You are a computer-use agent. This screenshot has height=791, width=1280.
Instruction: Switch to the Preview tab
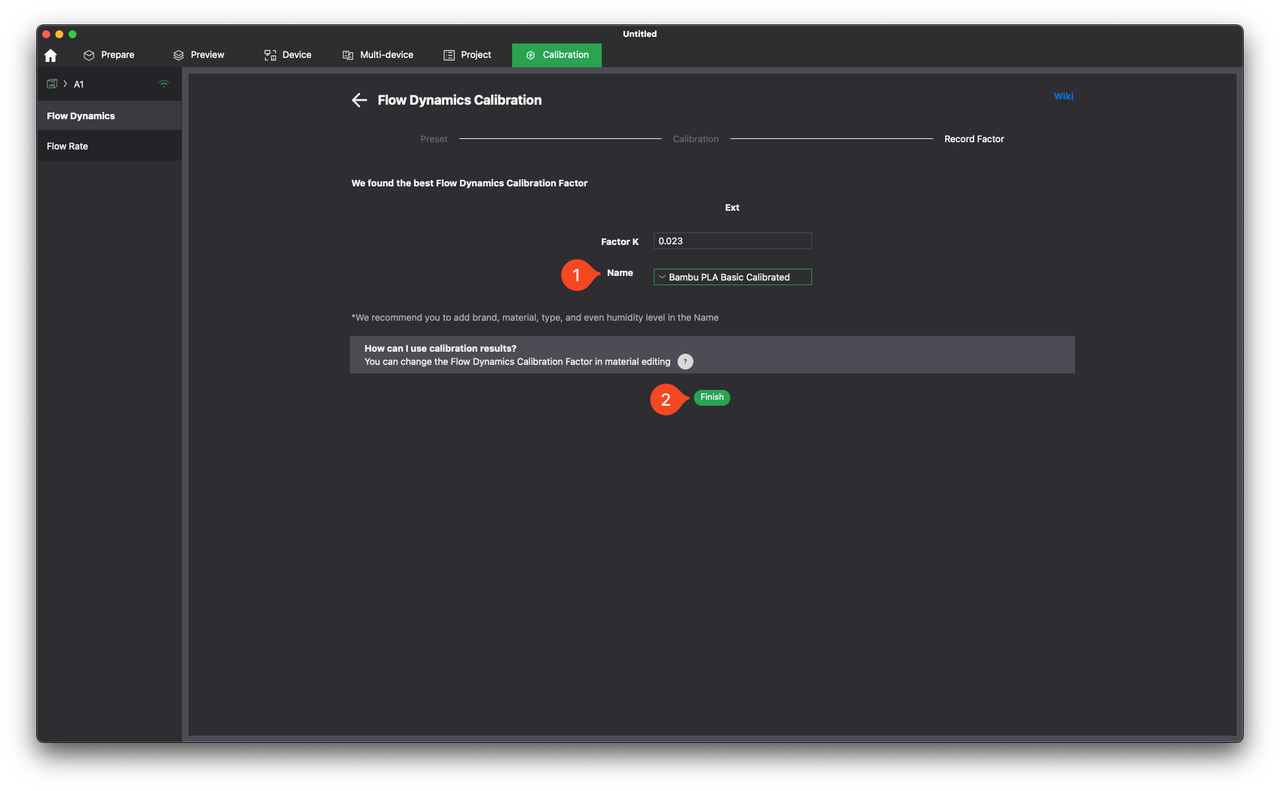[x=198, y=55]
